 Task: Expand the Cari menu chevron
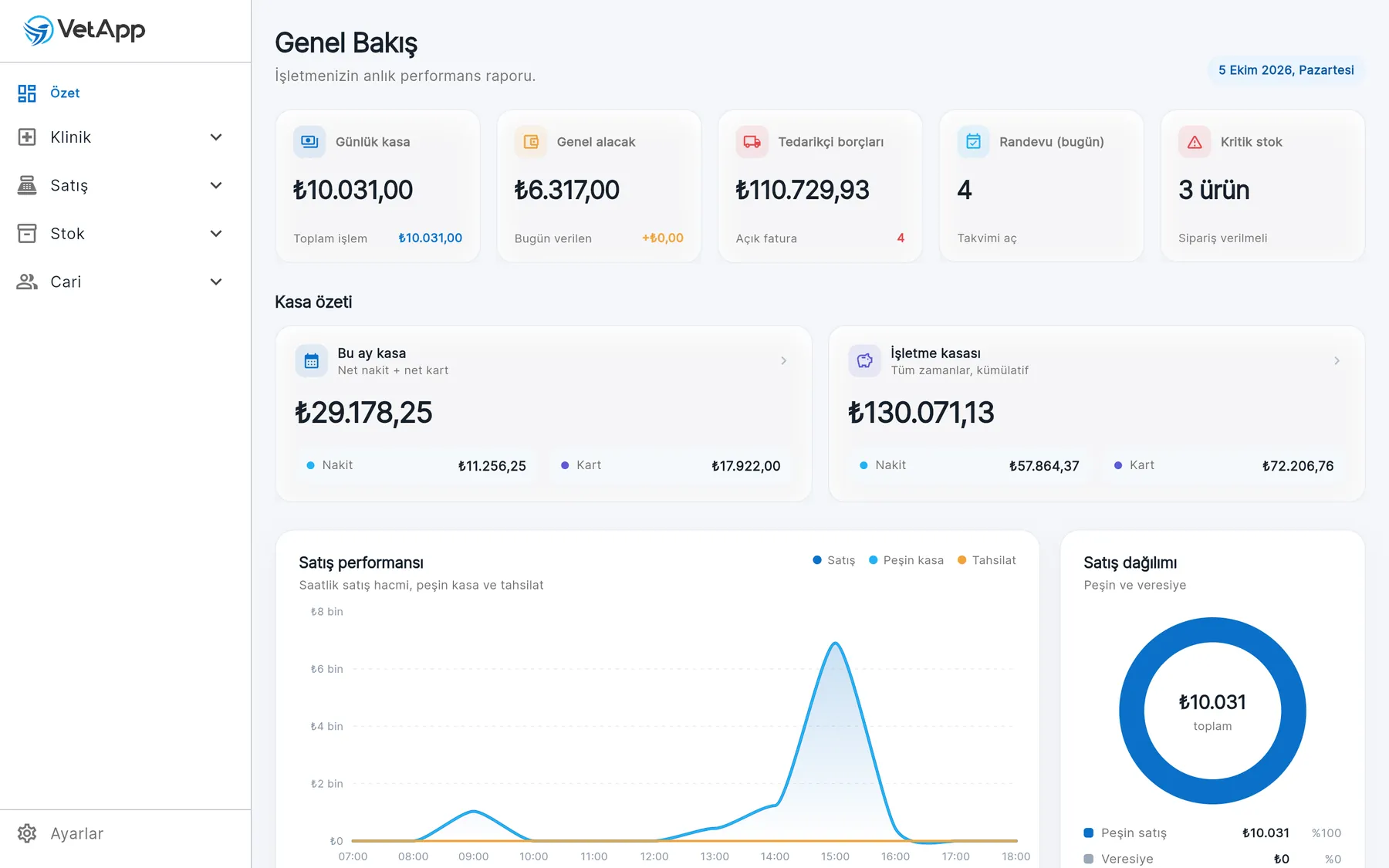point(217,282)
